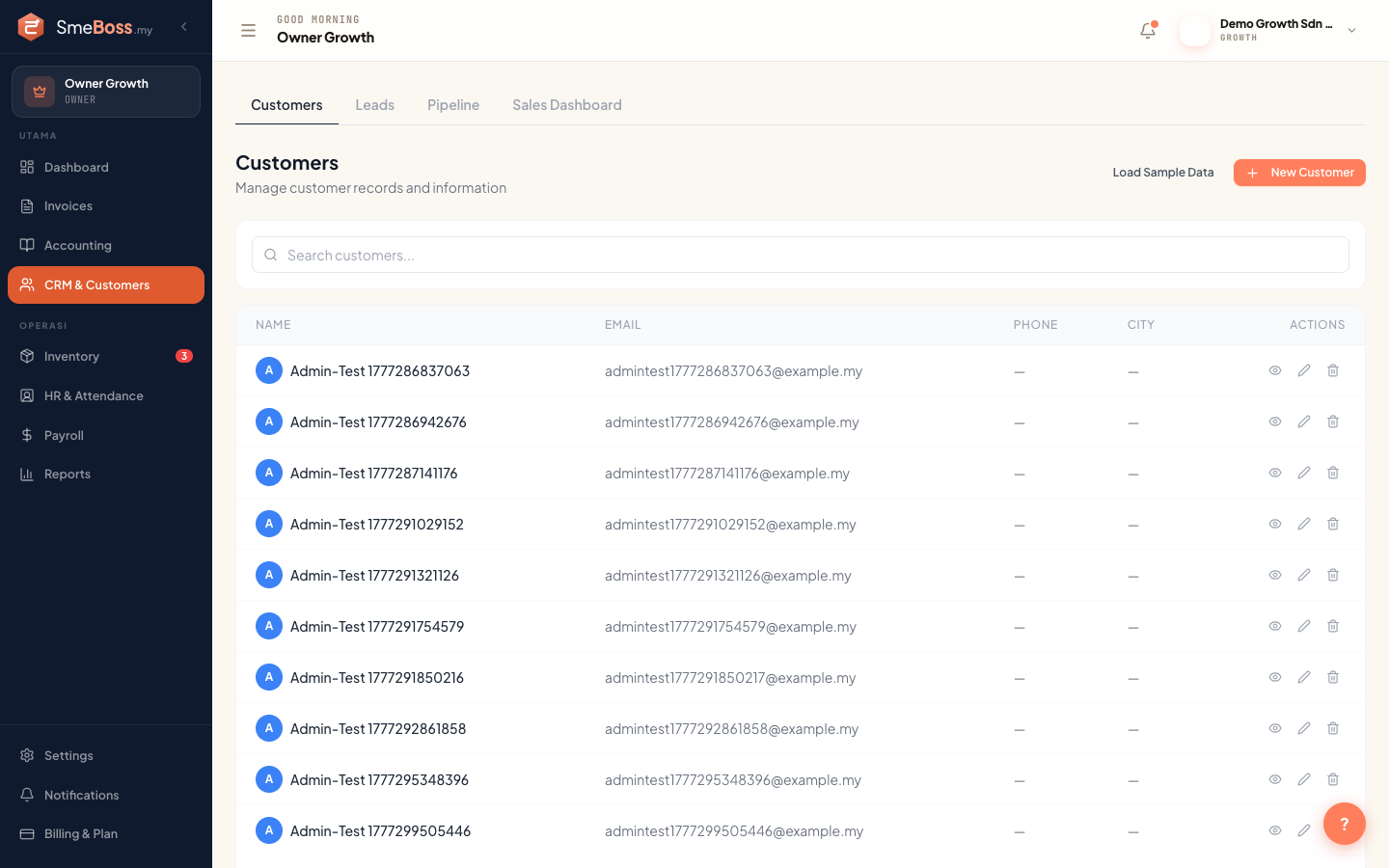Delete customer Admin-Test 1777291321126
The height and width of the screenshot is (868, 1389).
(x=1333, y=575)
